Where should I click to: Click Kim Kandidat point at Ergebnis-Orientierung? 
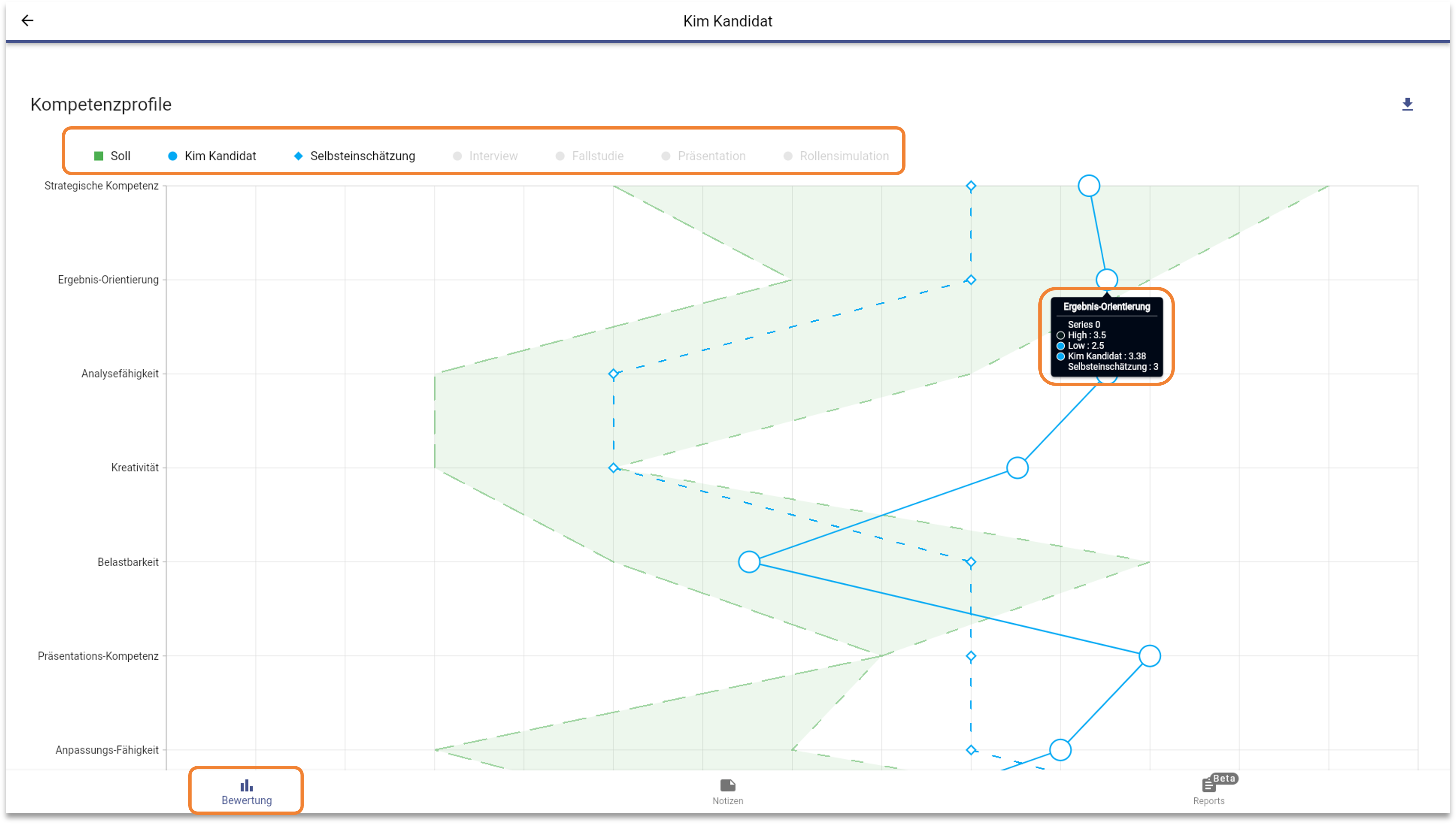pyautogui.click(x=1106, y=280)
